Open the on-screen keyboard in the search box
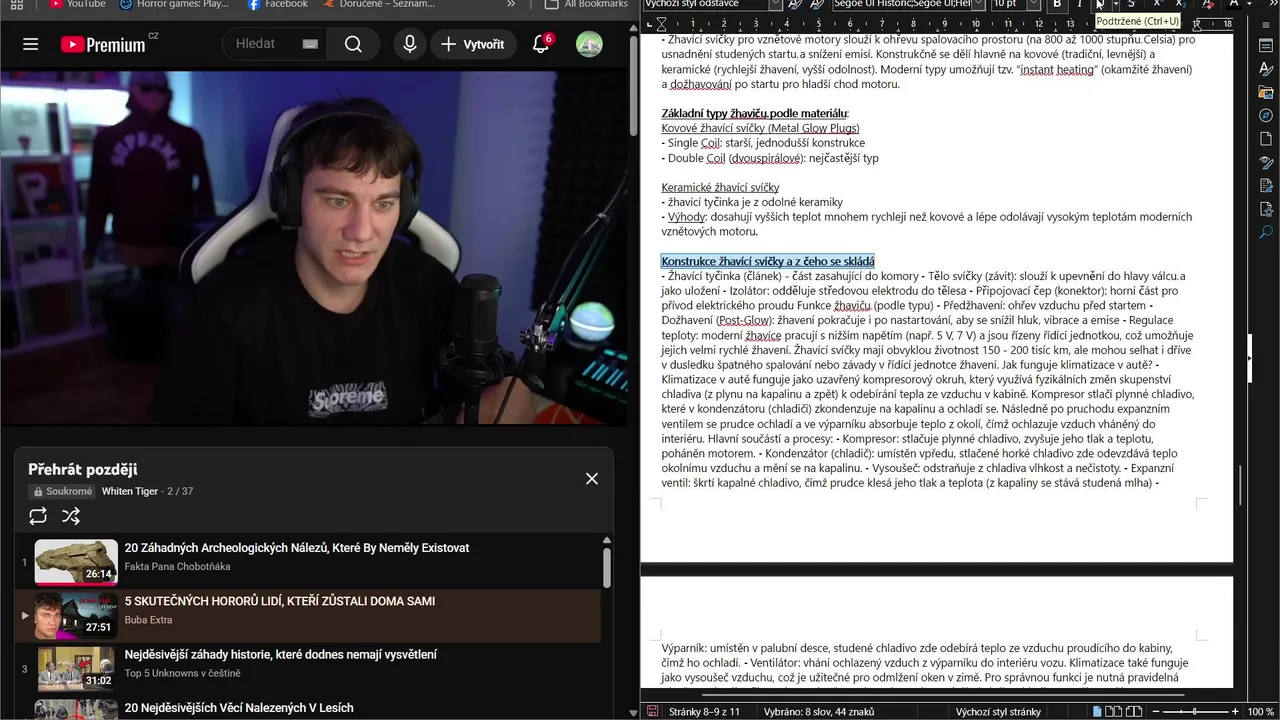 click(x=310, y=44)
